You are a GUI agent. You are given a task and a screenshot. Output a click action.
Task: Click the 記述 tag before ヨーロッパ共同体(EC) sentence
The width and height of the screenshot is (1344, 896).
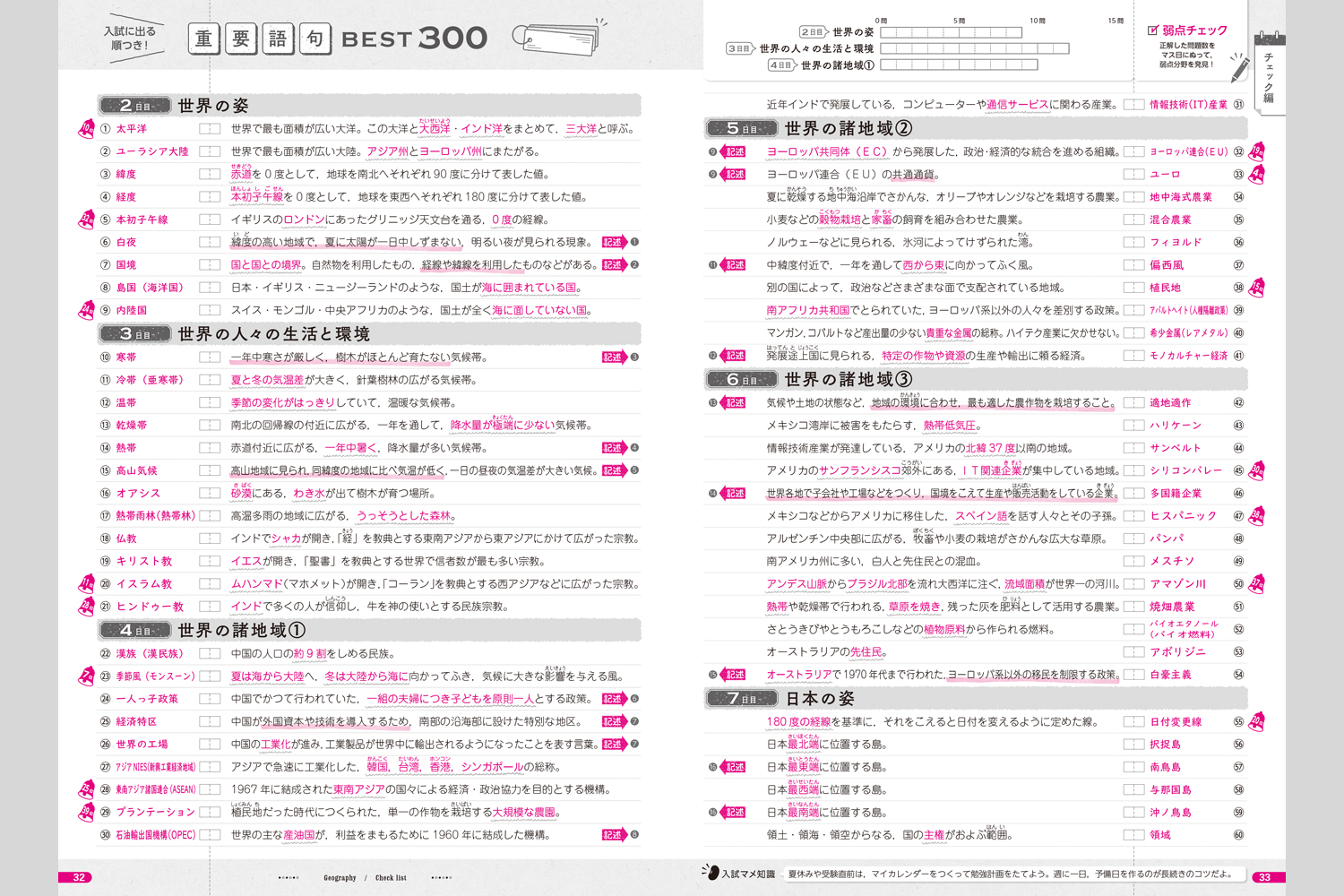734,151
